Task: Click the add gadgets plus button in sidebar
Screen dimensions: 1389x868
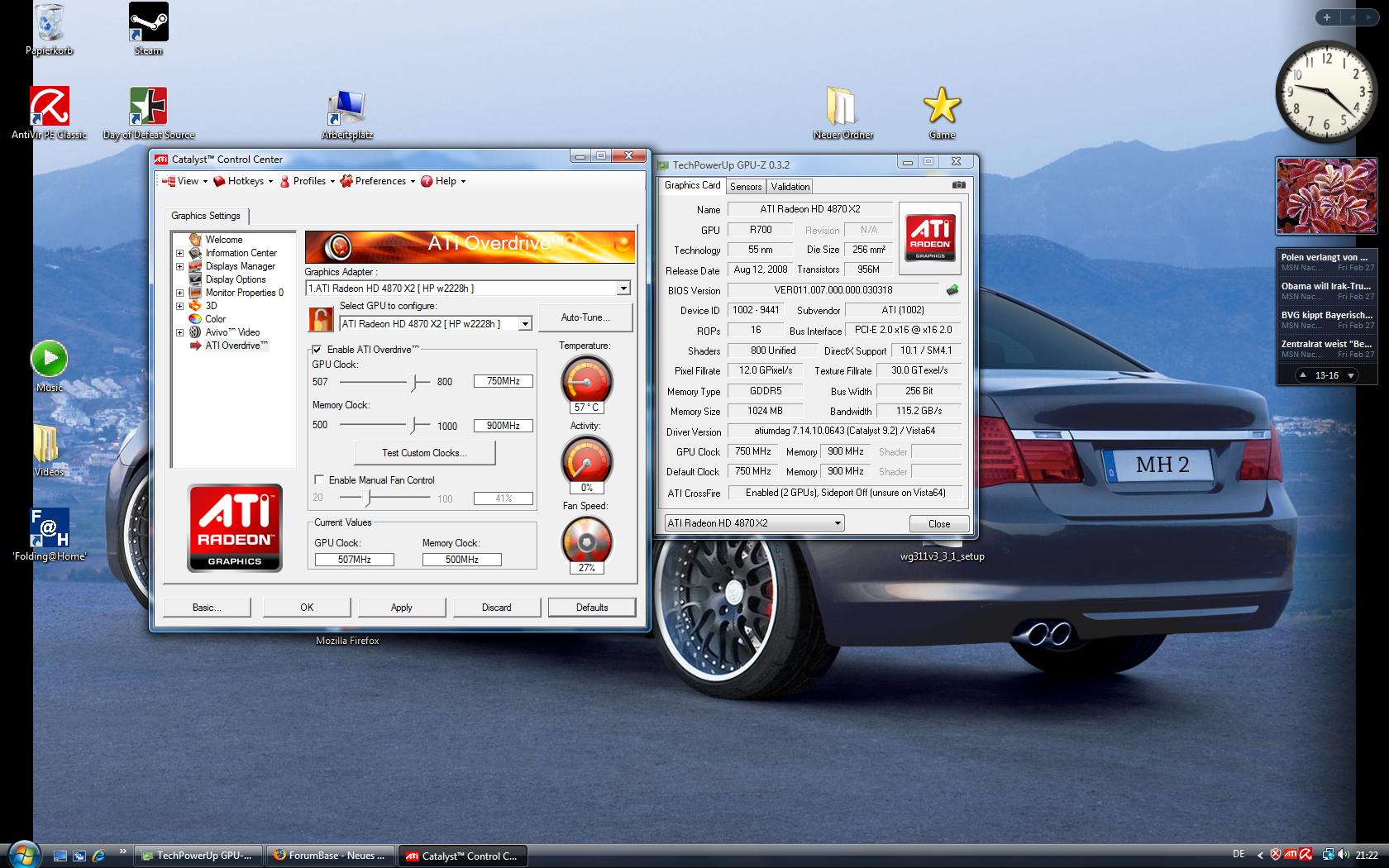Action: [x=1327, y=17]
